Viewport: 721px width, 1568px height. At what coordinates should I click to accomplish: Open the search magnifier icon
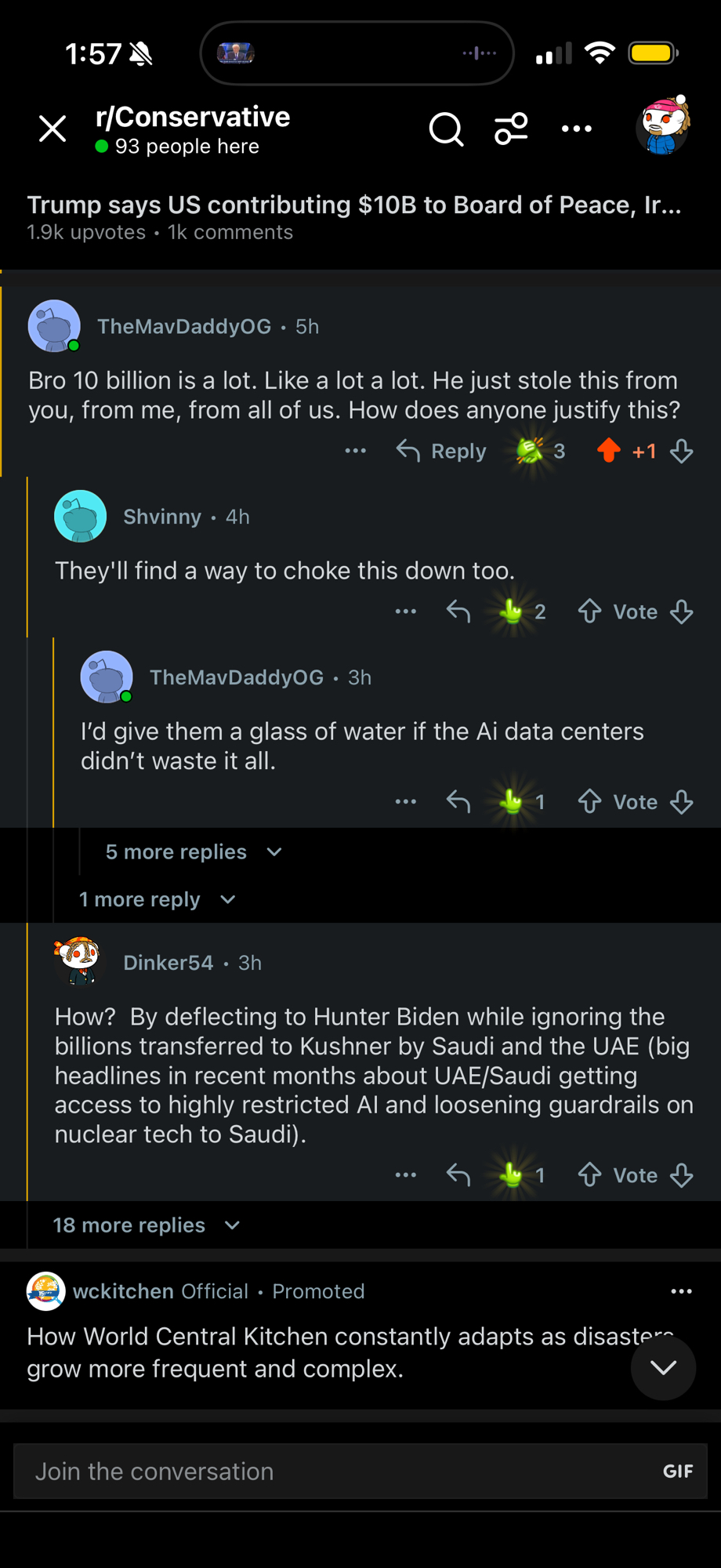click(446, 129)
